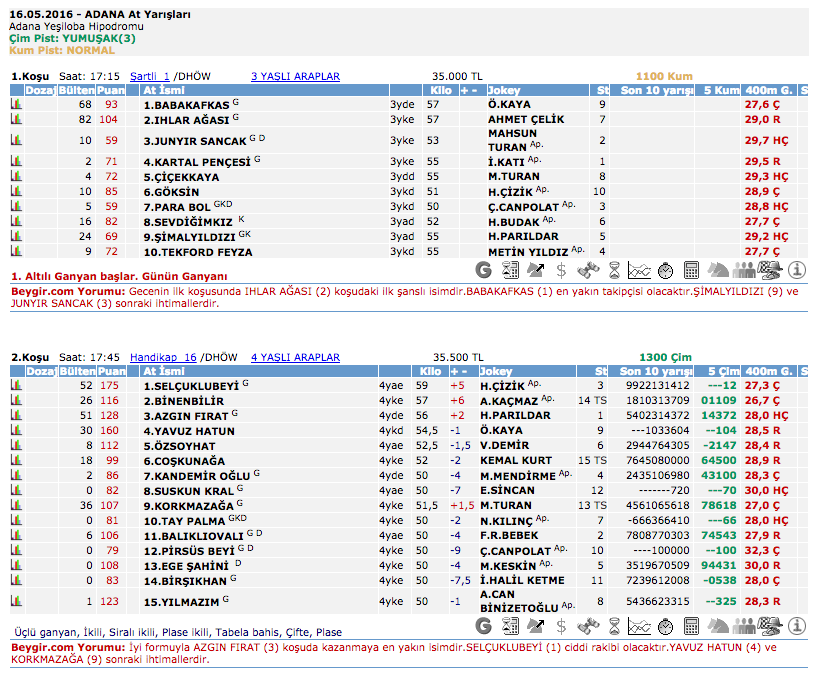Click the calculator icon in race 2 toolbar
The height and width of the screenshot is (677, 823).
click(691, 627)
